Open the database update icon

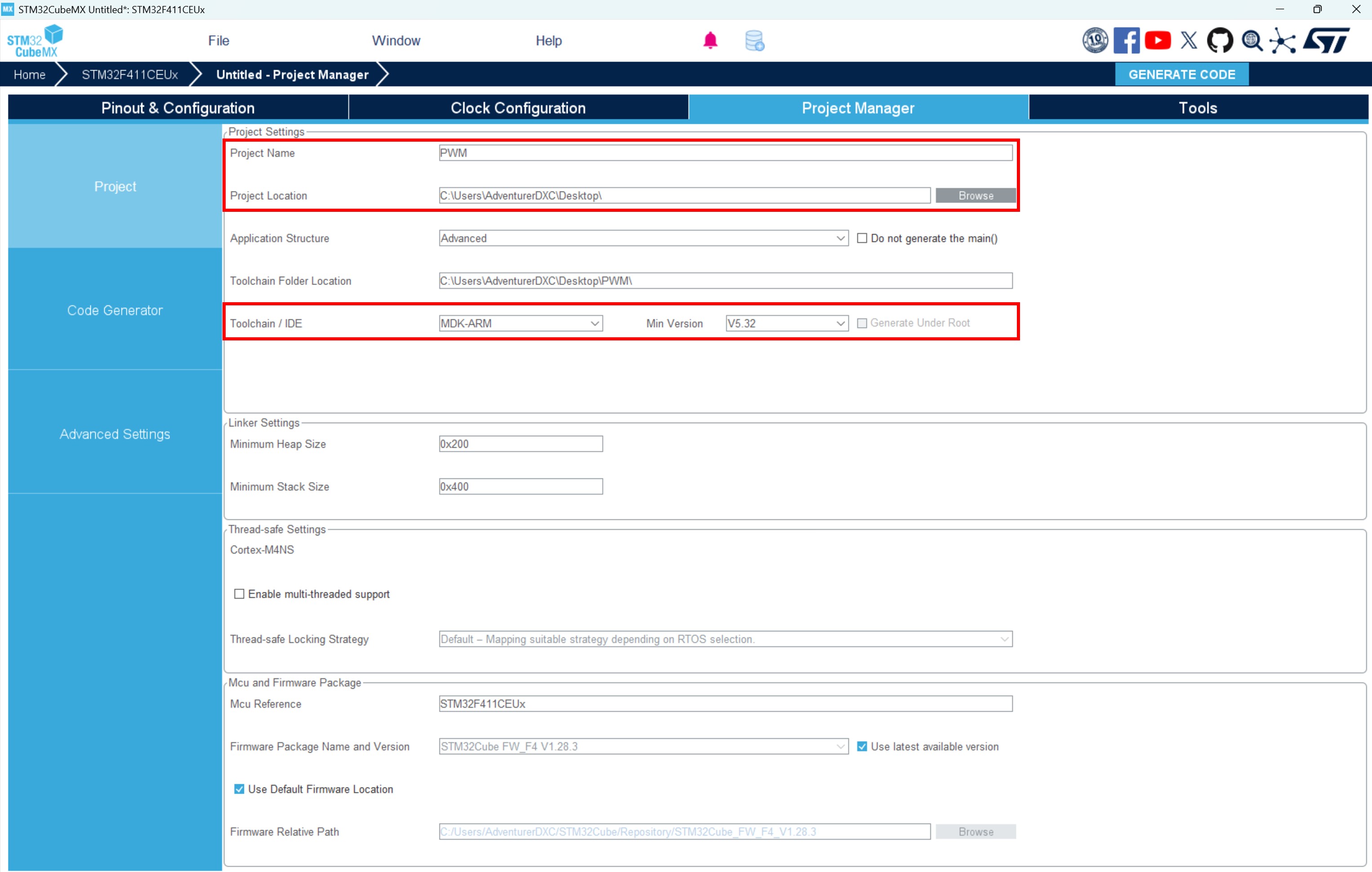click(x=754, y=41)
